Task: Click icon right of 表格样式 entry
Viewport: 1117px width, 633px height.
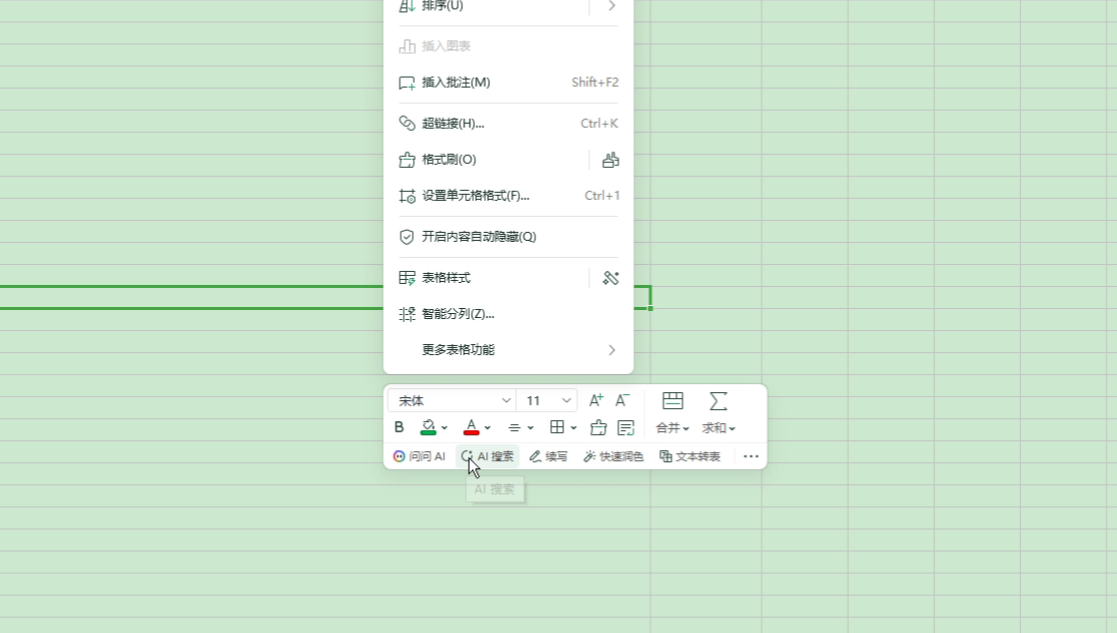Action: [x=611, y=278]
